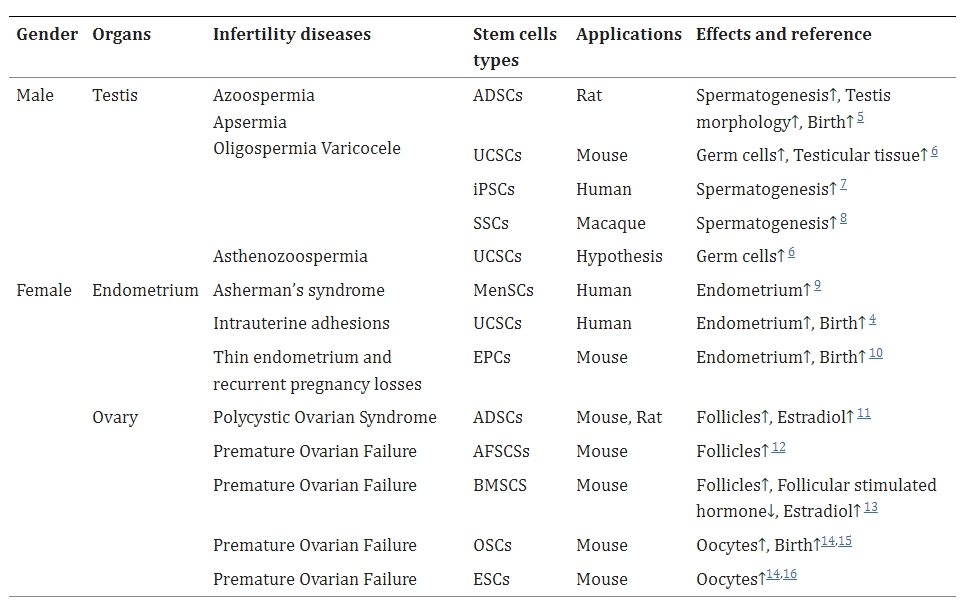Open reference 5 after Birth in Rat row

click(x=860, y=118)
